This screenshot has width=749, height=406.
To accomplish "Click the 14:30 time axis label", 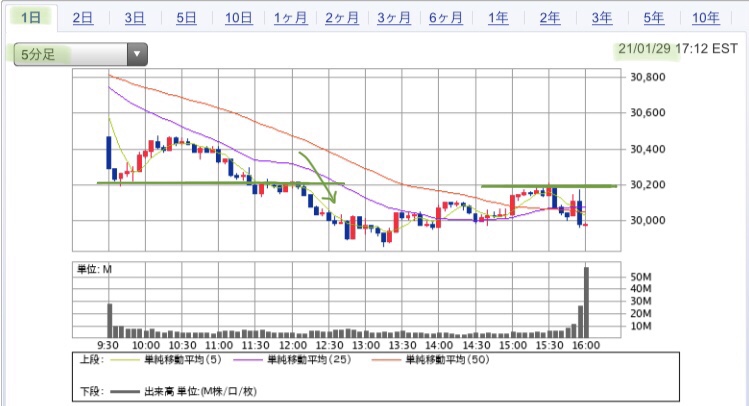I will tap(476, 345).
